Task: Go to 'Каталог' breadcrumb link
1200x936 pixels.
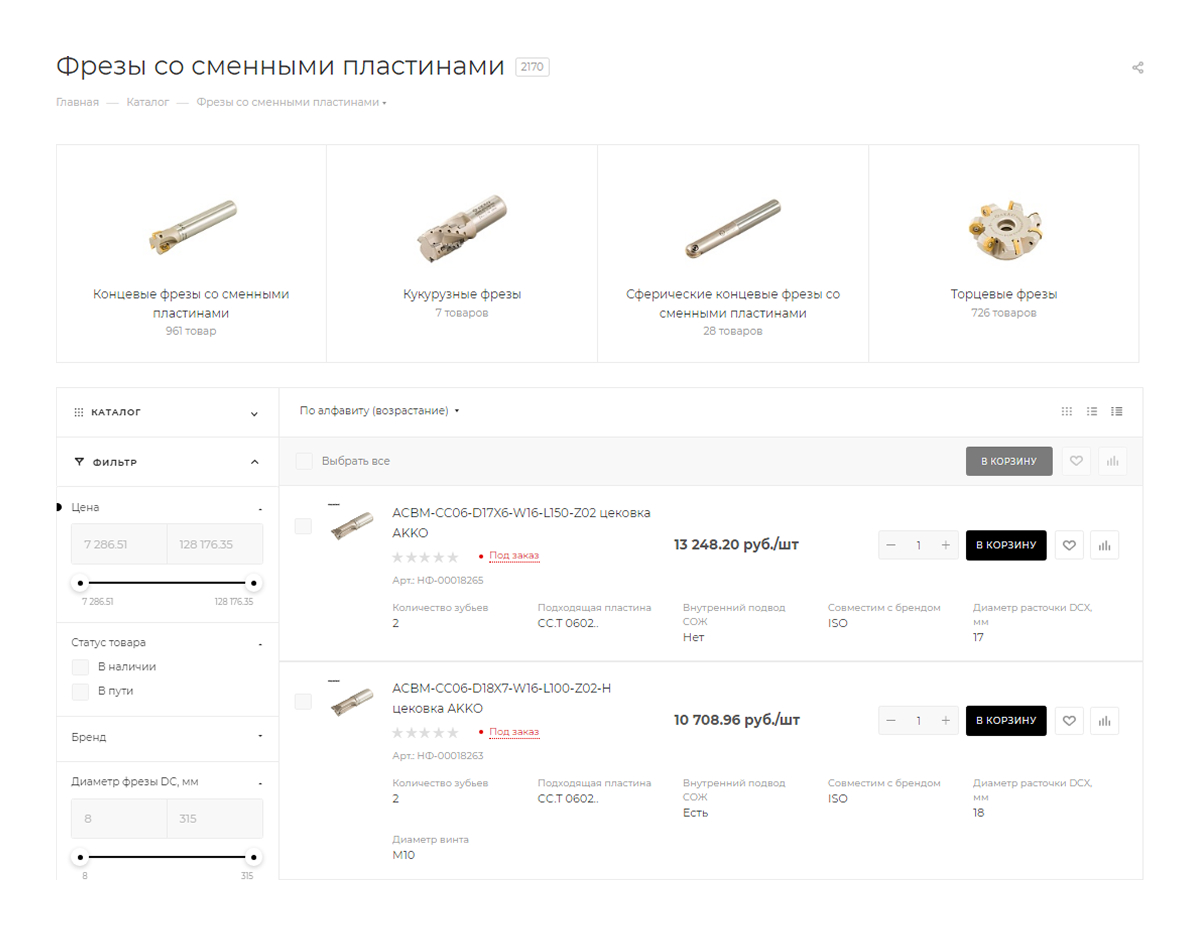Action: 148,102
